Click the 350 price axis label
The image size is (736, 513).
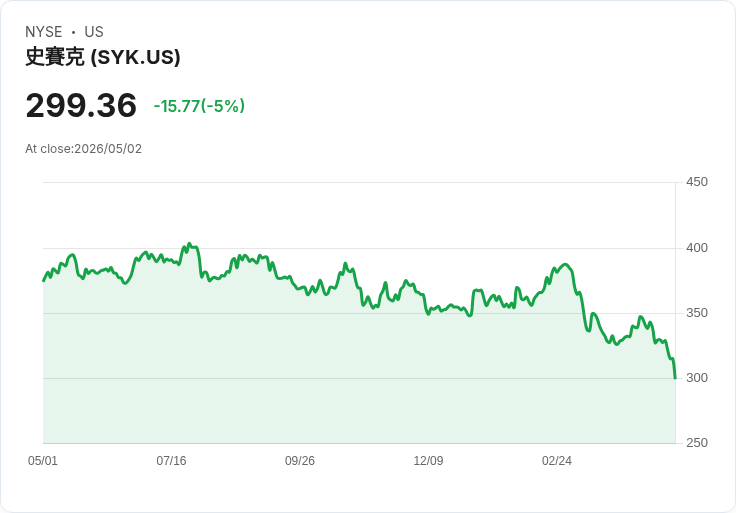pos(697,313)
